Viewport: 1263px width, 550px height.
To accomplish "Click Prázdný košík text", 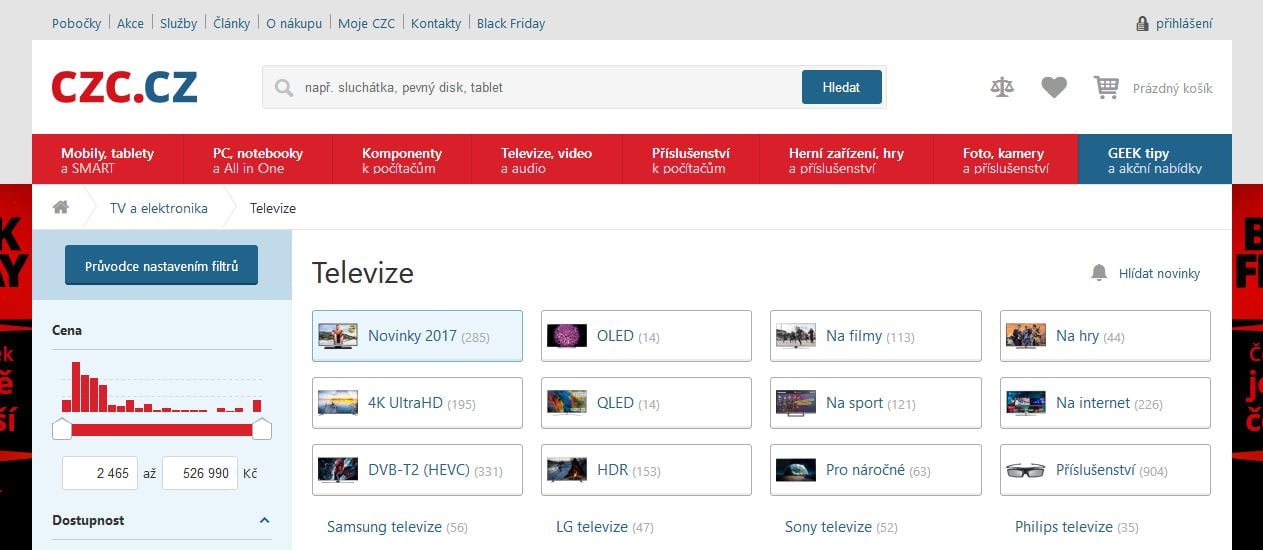I will (x=1172, y=88).
